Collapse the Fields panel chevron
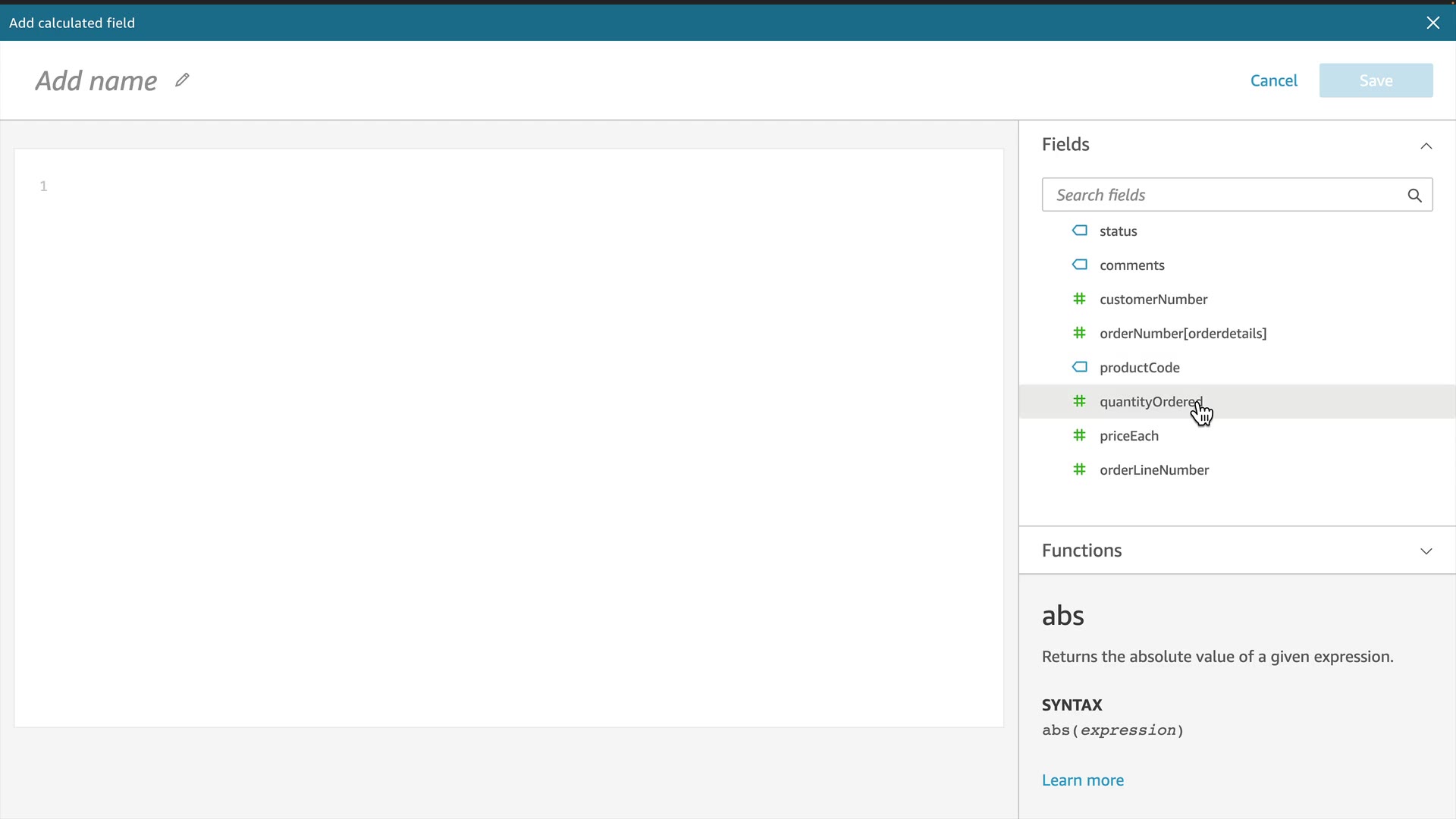1456x819 pixels. tap(1426, 146)
